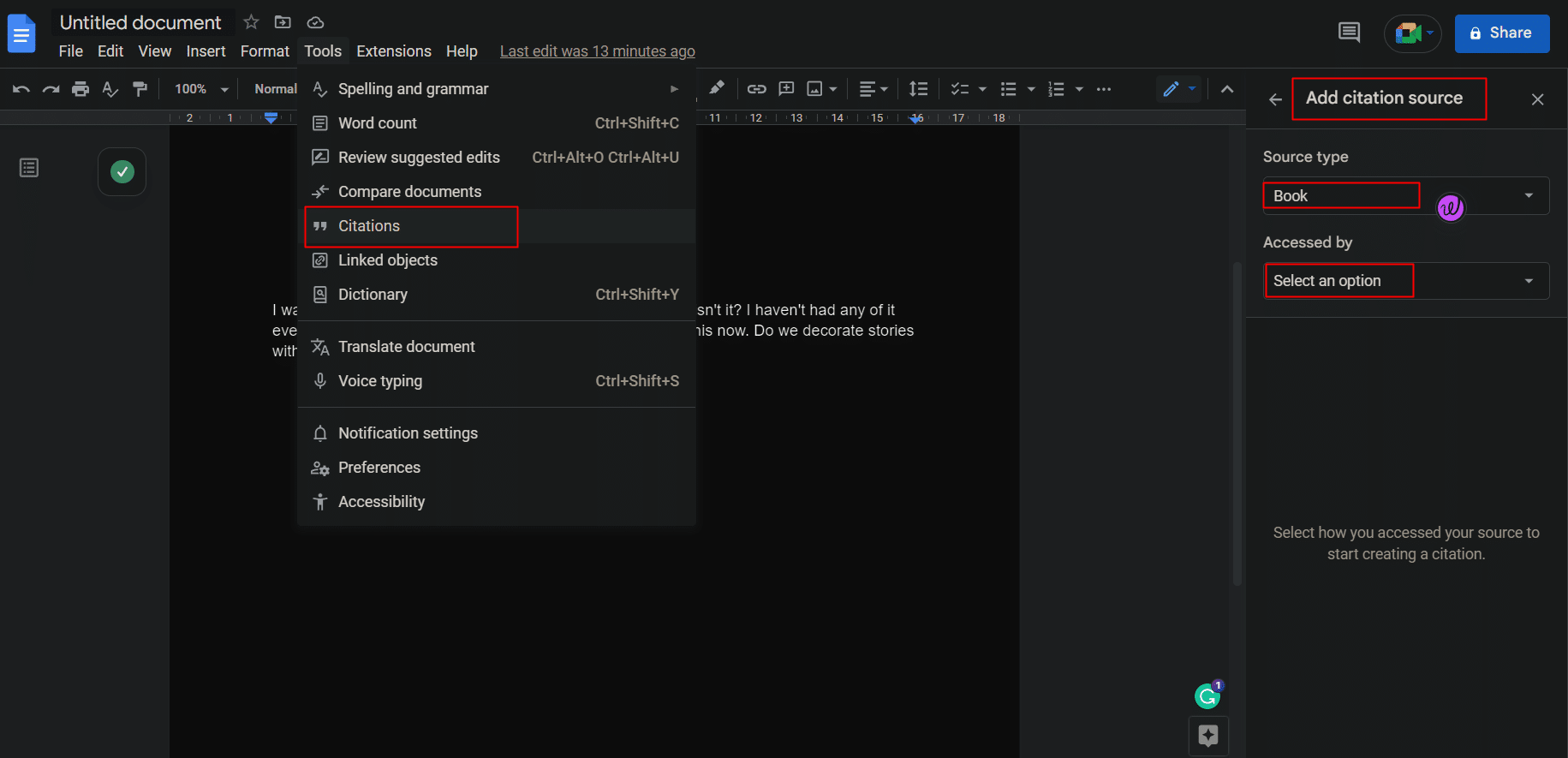This screenshot has height=758, width=1568.
Task: Open the text alignment options
Action: tap(873, 89)
